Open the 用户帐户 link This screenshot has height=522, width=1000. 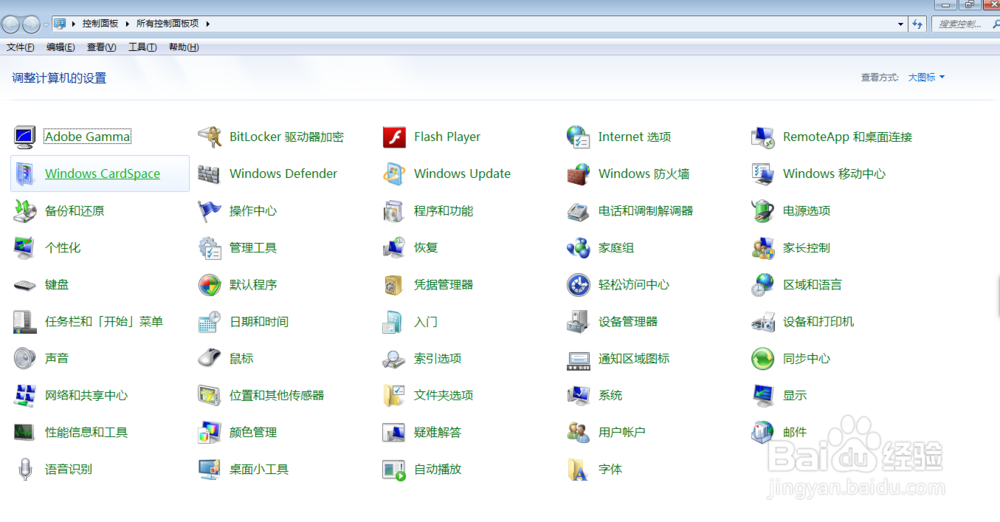point(622,433)
